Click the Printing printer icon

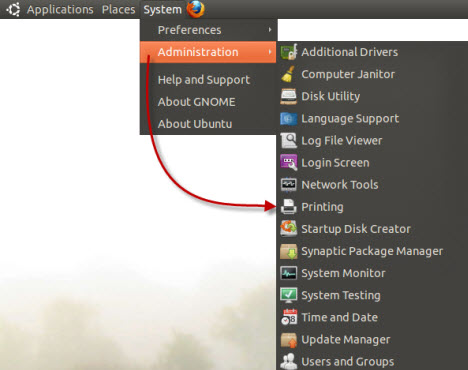point(289,207)
